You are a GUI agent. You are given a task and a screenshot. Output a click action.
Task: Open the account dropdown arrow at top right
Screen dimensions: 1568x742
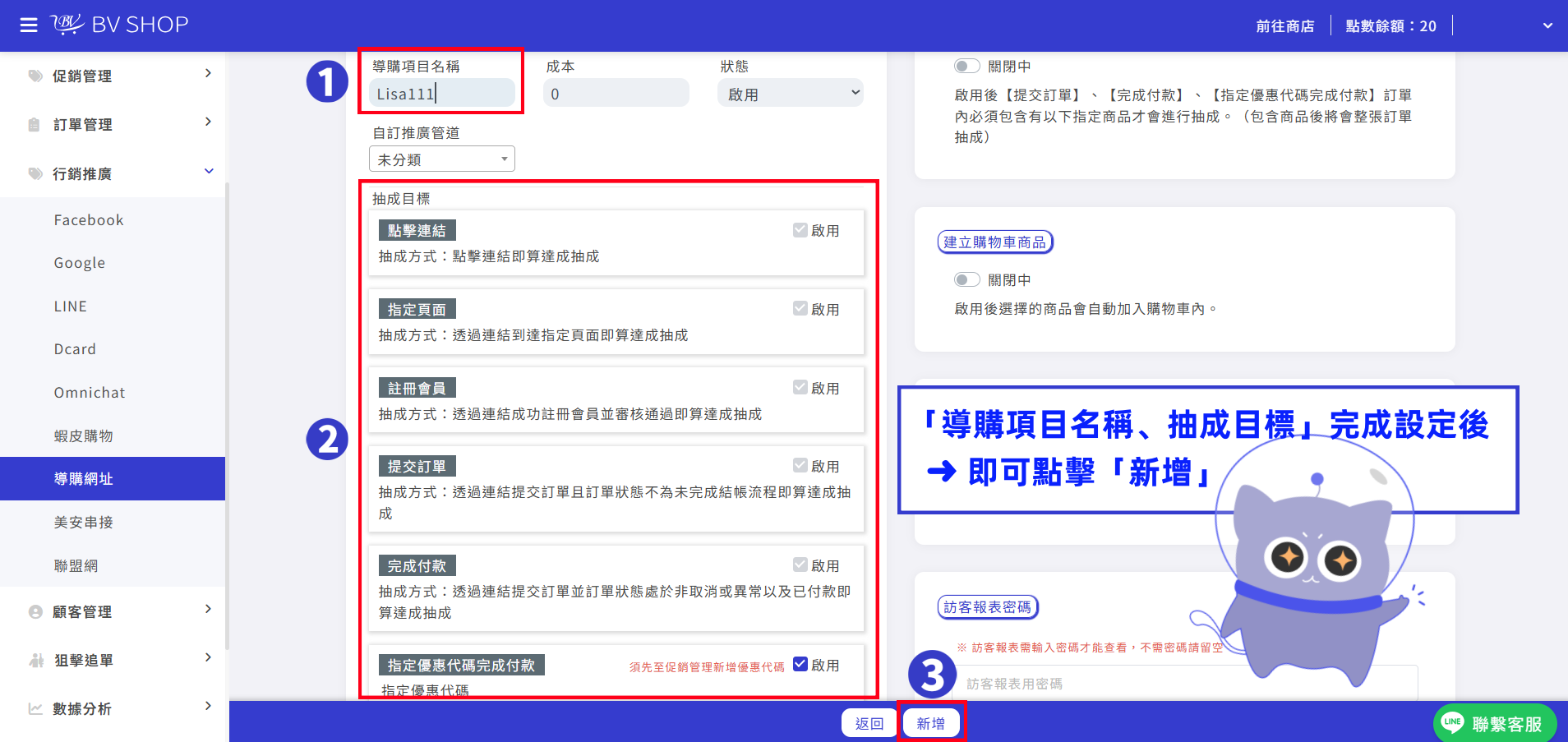click(x=1547, y=25)
